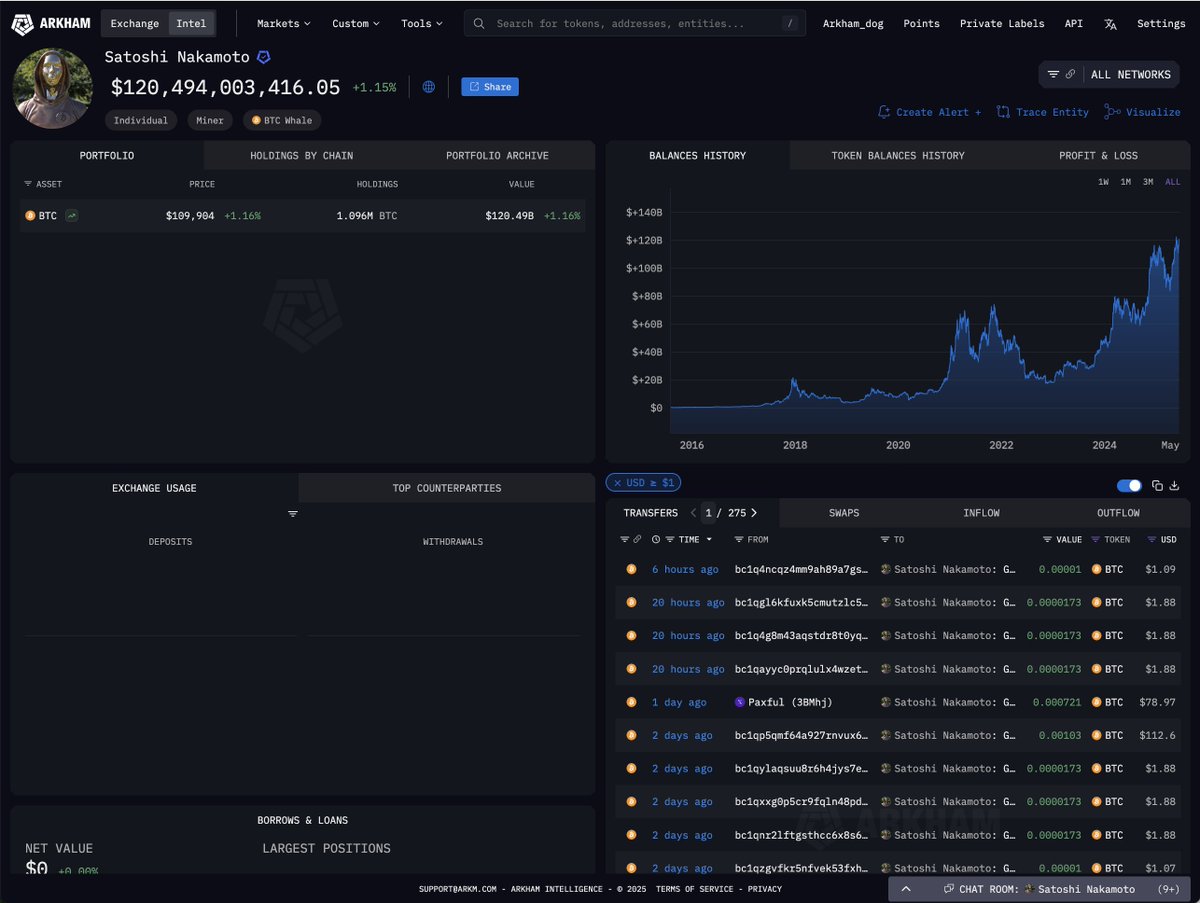Open Settings in the top bar

point(1161,23)
